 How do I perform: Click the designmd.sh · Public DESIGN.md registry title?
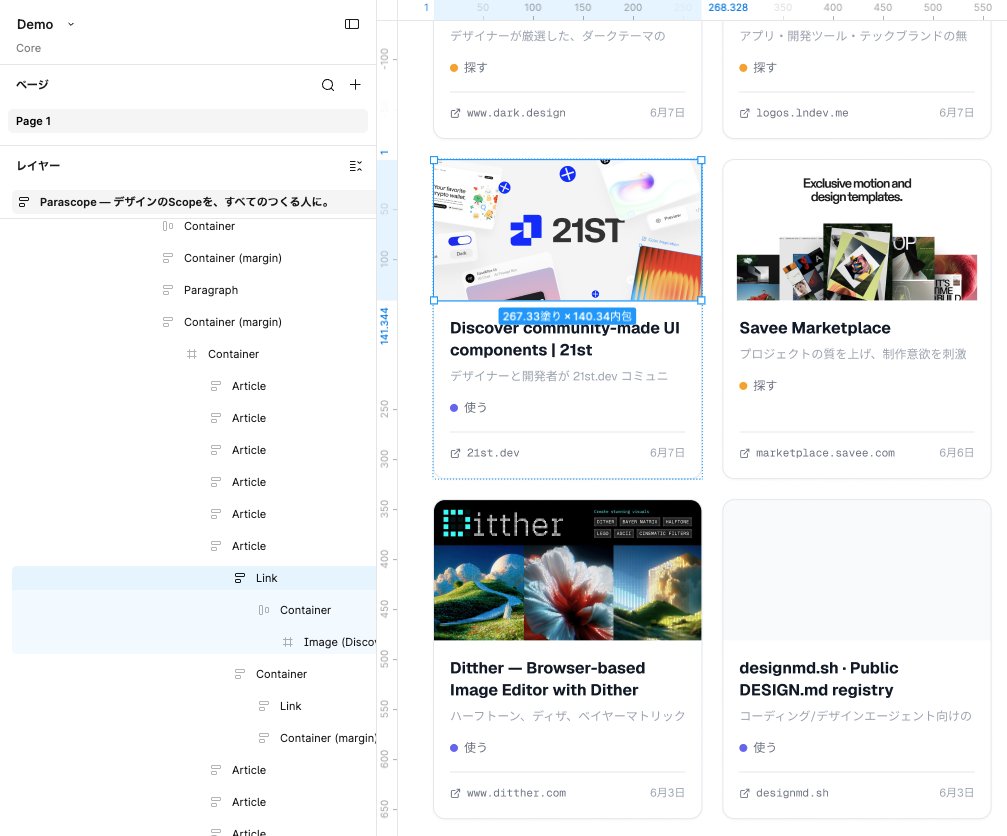coord(818,679)
